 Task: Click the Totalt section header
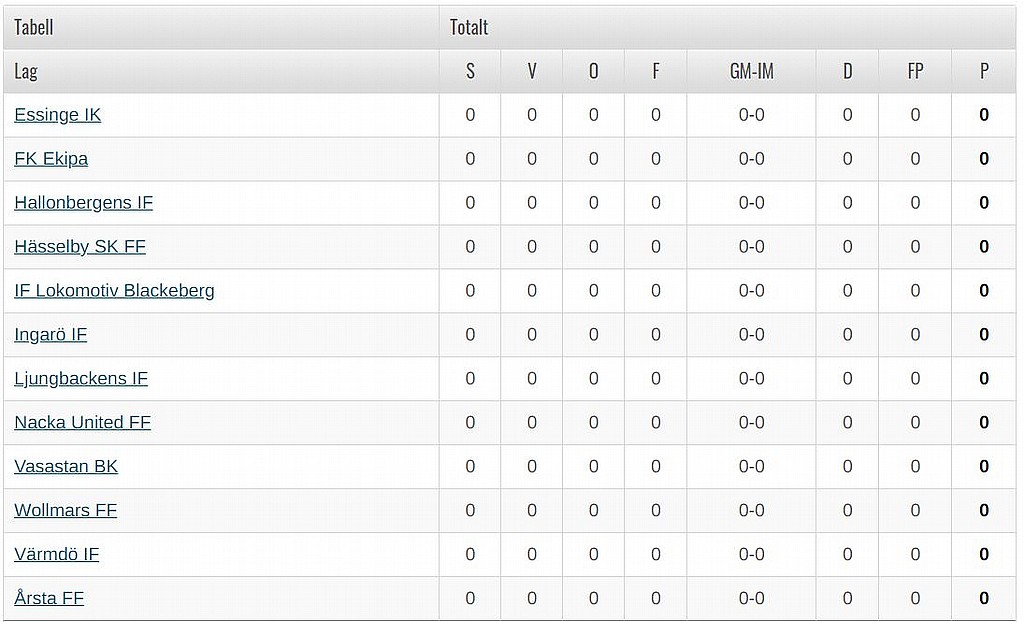coord(469,27)
